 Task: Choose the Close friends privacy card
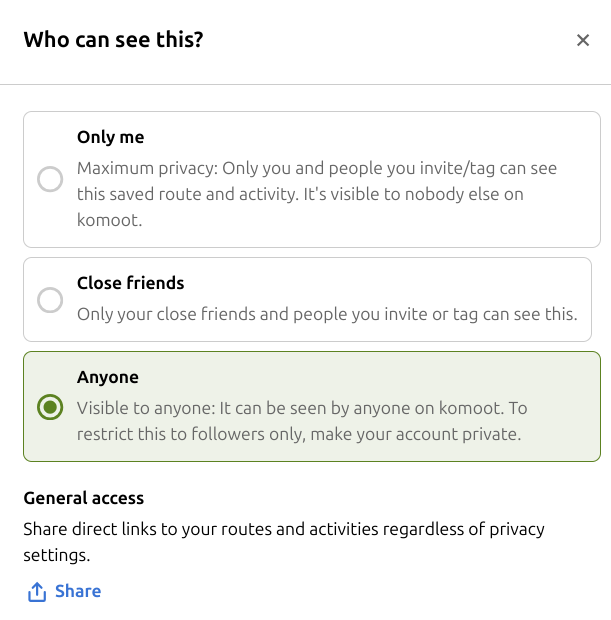click(x=307, y=300)
